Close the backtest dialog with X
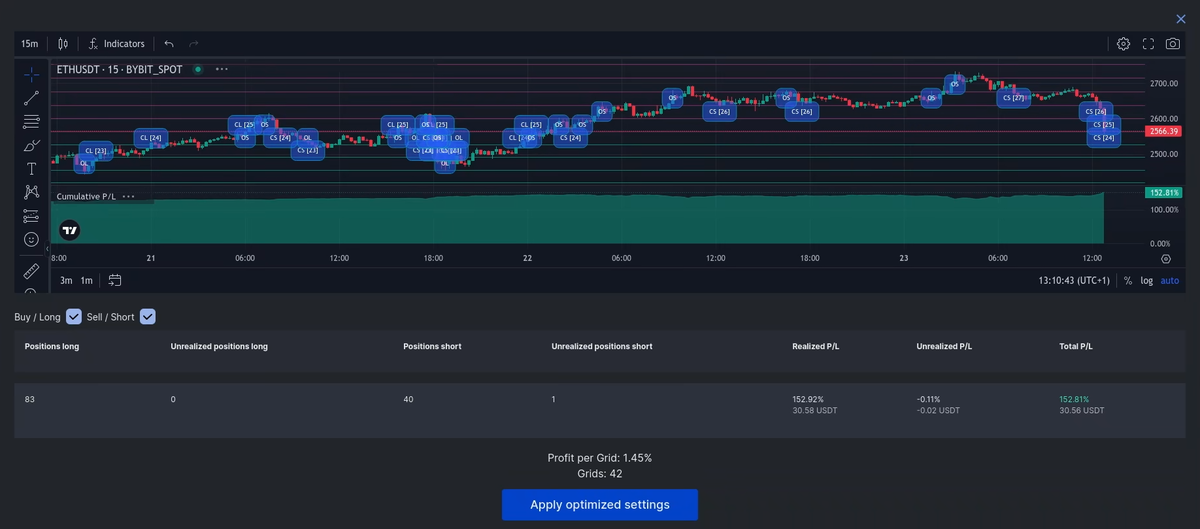Screen dimensions: 1200x529 pyautogui.click(x=1181, y=18)
